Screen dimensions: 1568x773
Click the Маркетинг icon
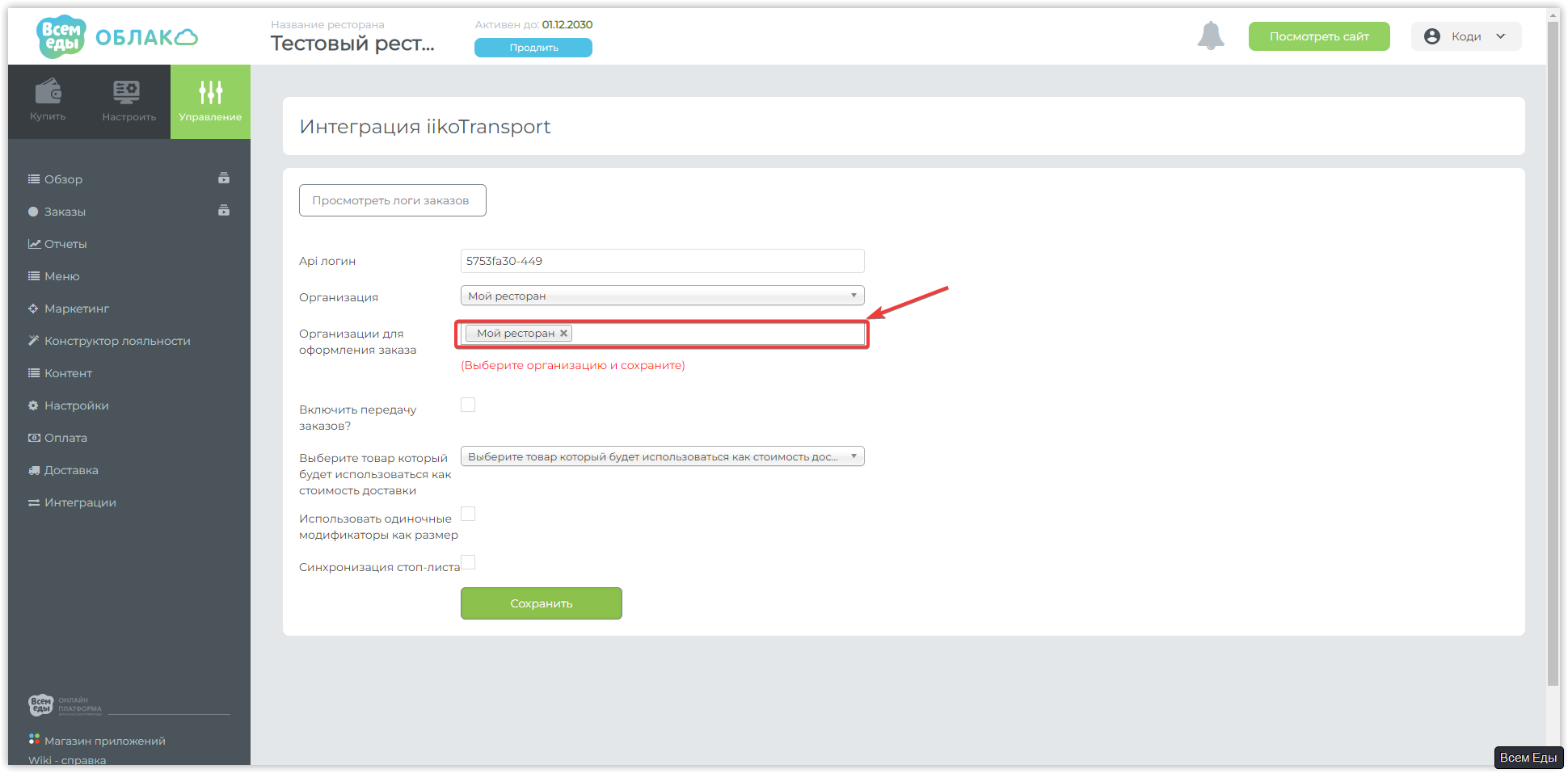[x=33, y=309]
